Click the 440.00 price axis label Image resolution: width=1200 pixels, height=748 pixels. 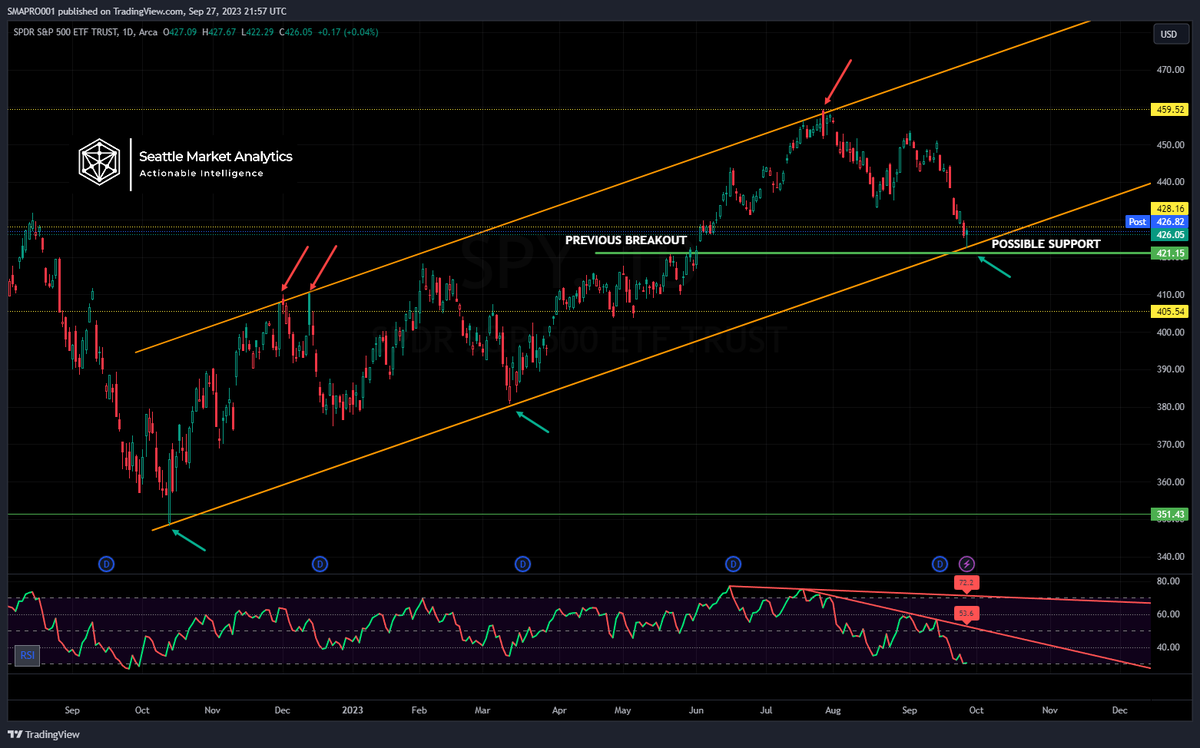tap(1170, 182)
